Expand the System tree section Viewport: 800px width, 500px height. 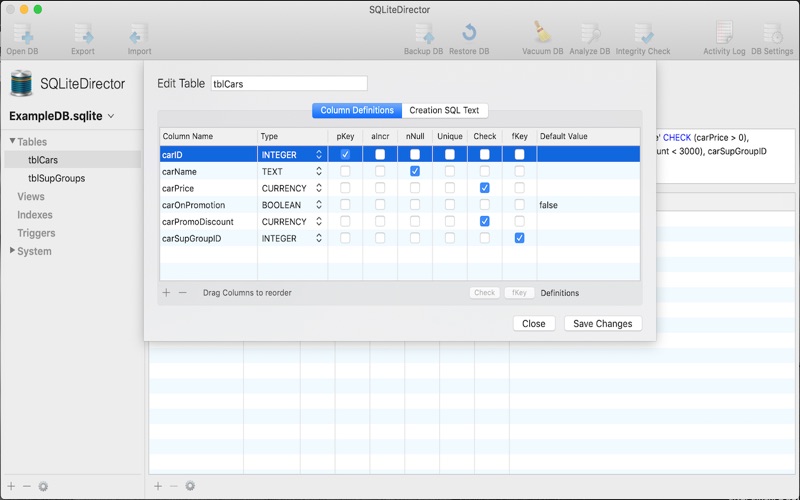click(x=12, y=251)
